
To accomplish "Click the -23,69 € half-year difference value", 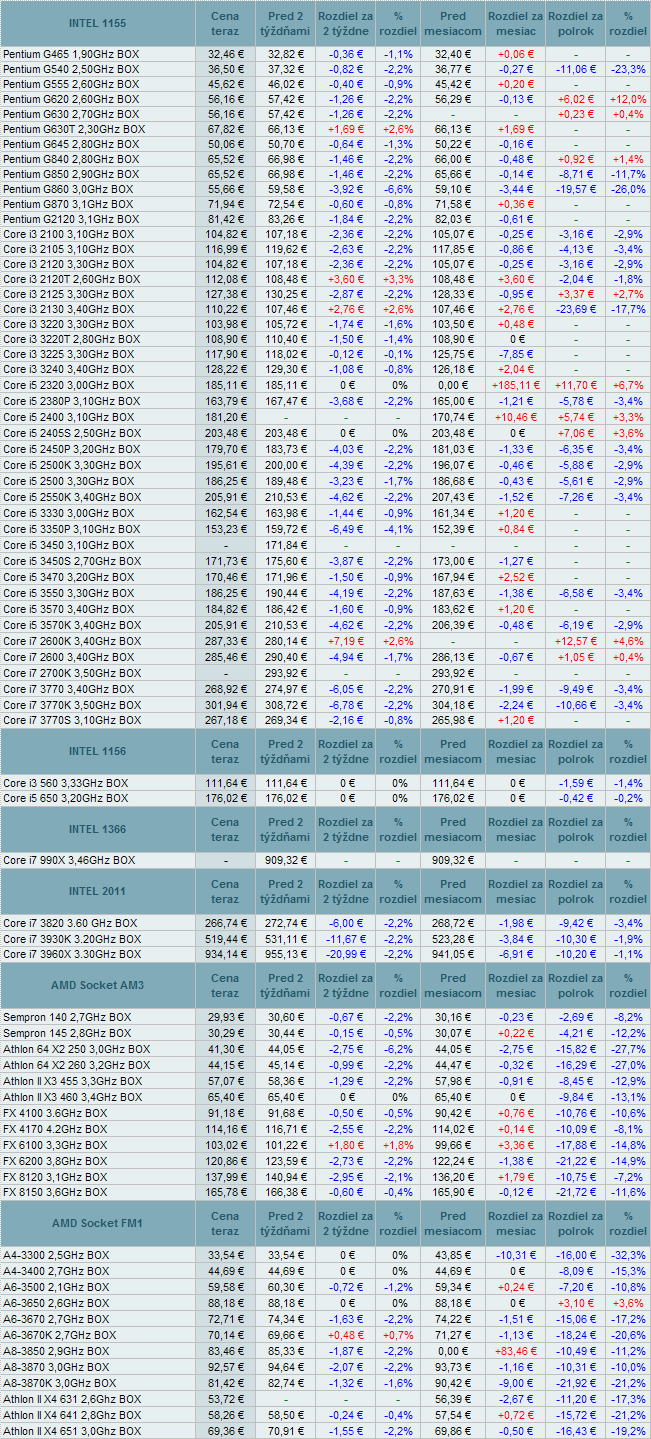I will pos(577,309).
